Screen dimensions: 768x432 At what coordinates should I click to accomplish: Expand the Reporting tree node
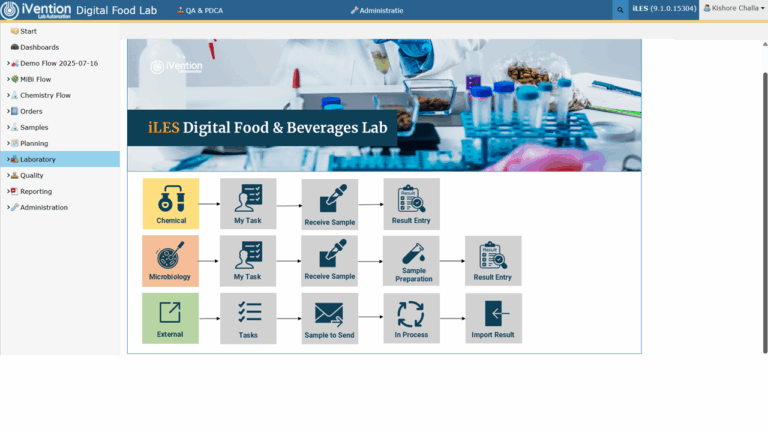coord(8,191)
